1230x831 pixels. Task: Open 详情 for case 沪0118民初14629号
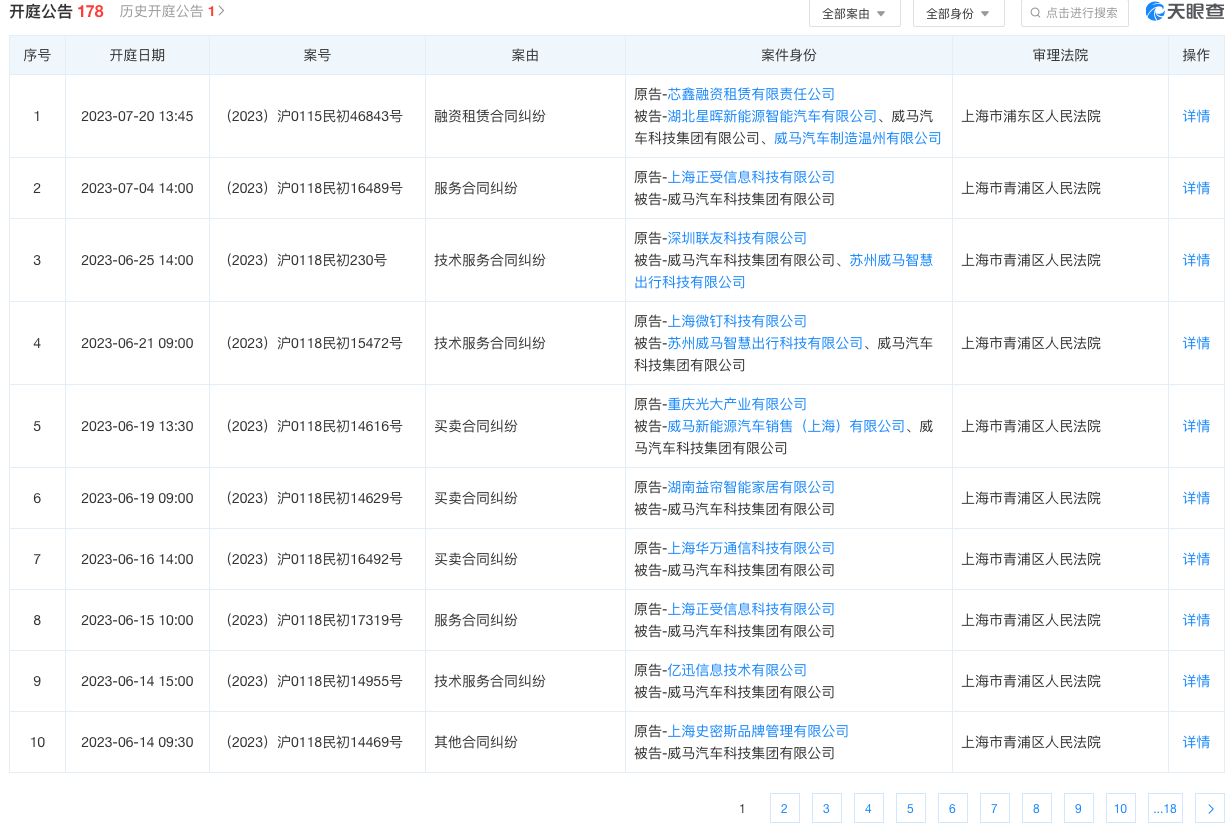tap(1196, 498)
